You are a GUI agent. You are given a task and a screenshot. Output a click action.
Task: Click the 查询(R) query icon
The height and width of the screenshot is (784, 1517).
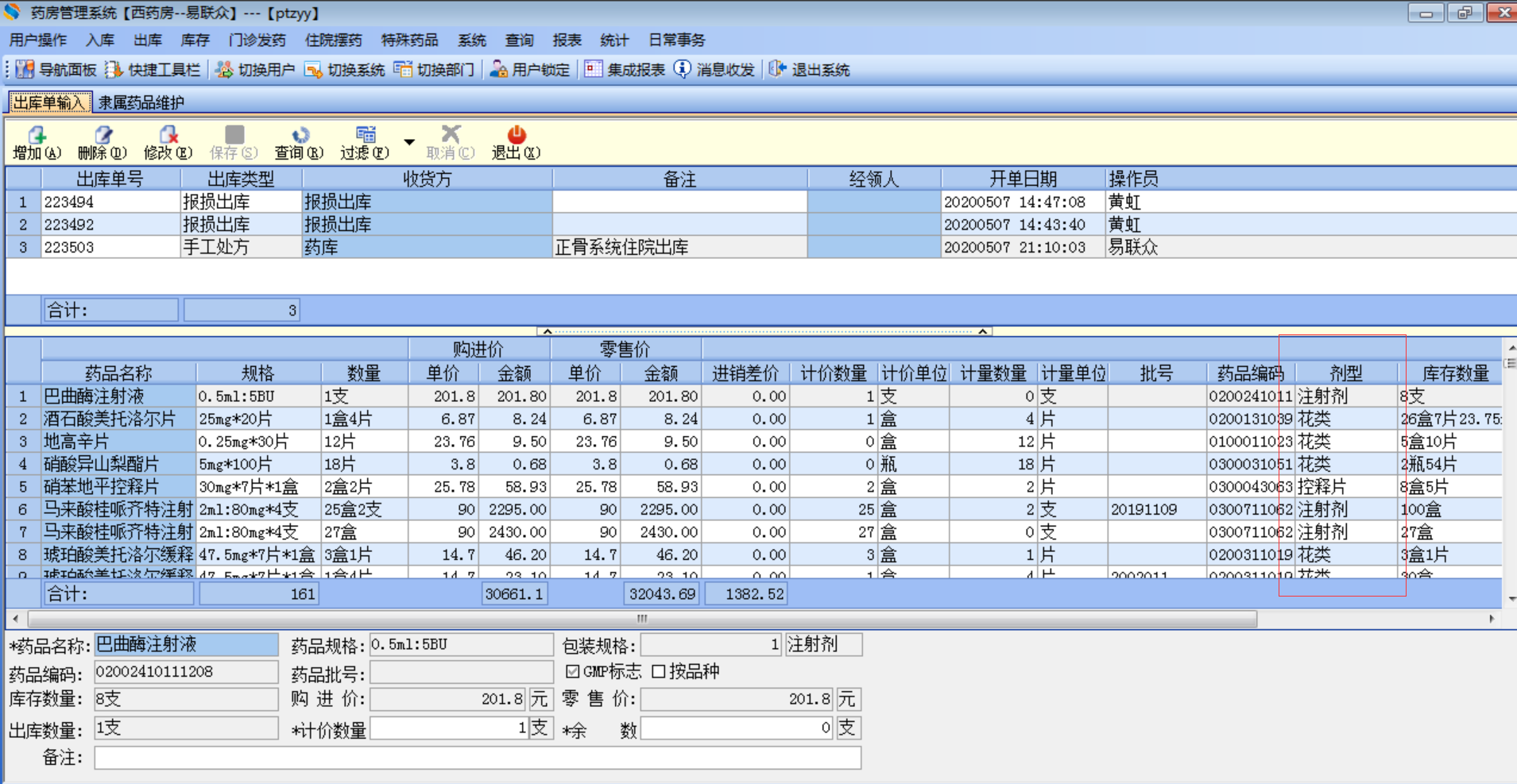coord(299,134)
